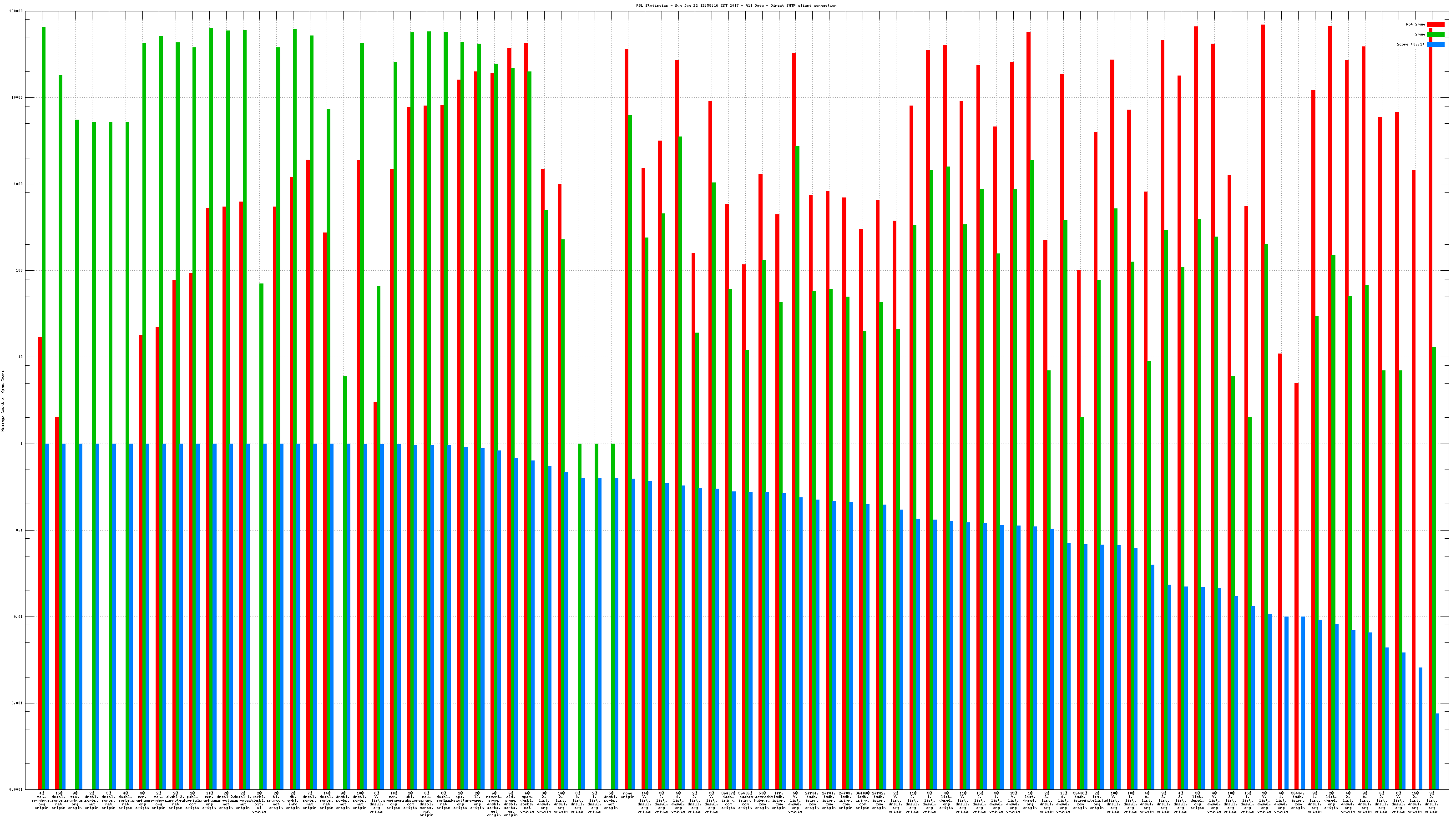
Task: Click the 100000 y-axis tick label
Action: coord(16,11)
